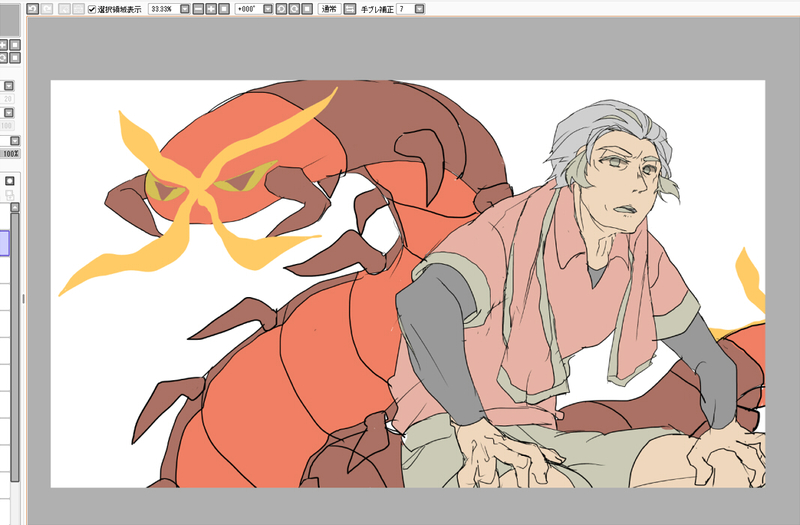Click navigator reset rotation square icon

click(15, 58)
